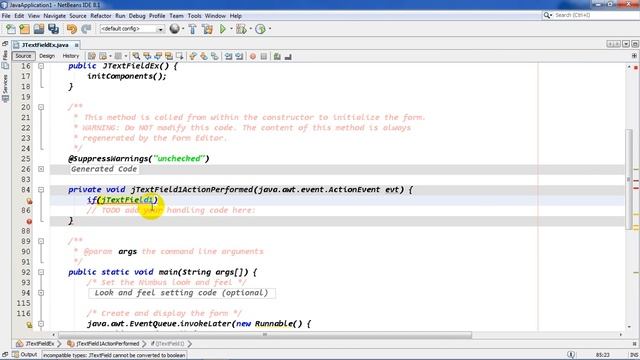The image size is (640, 360).
Task: Run the project with green play icon
Action: 223,29
